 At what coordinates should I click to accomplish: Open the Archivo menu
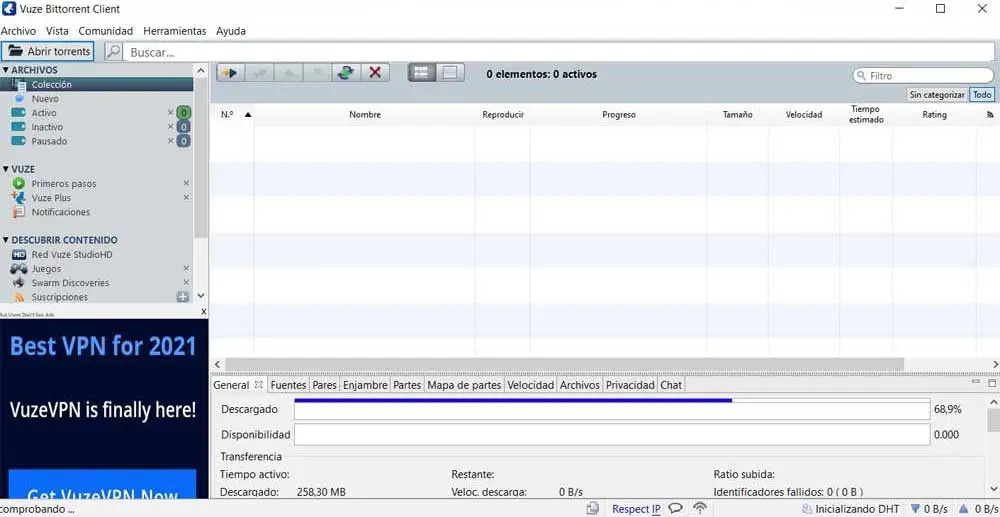point(18,31)
